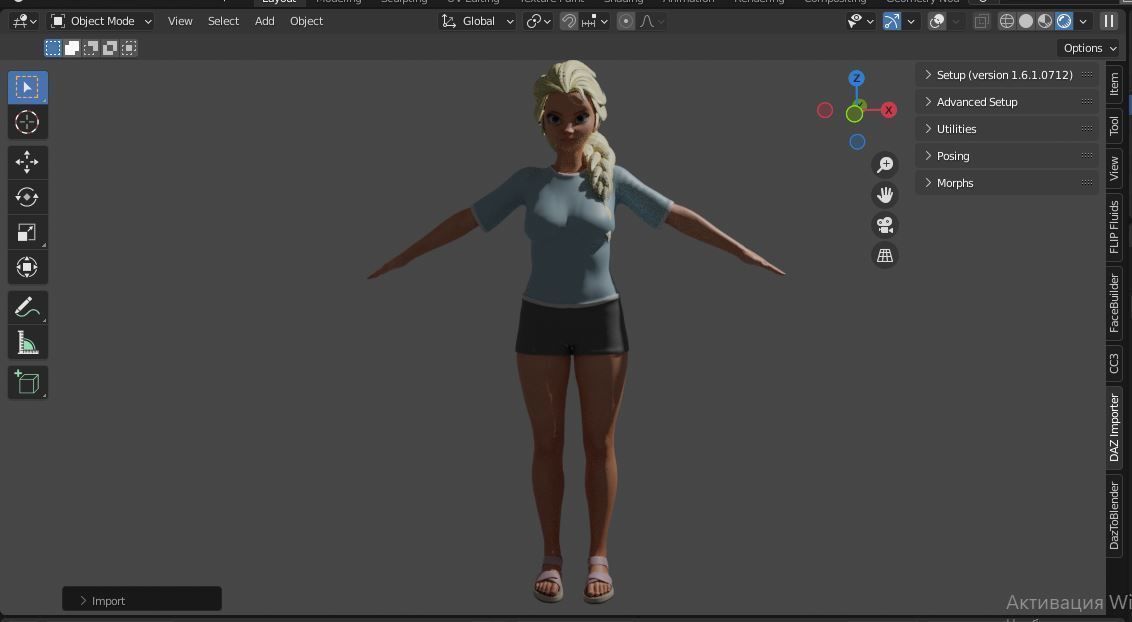The image size is (1132, 622).
Task: Open the Select menu
Action: click(x=223, y=22)
